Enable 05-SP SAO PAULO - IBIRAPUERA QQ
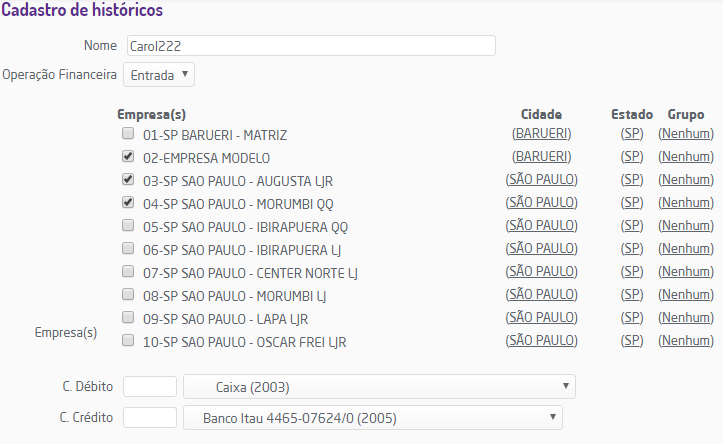723x444 pixels. coord(128,225)
